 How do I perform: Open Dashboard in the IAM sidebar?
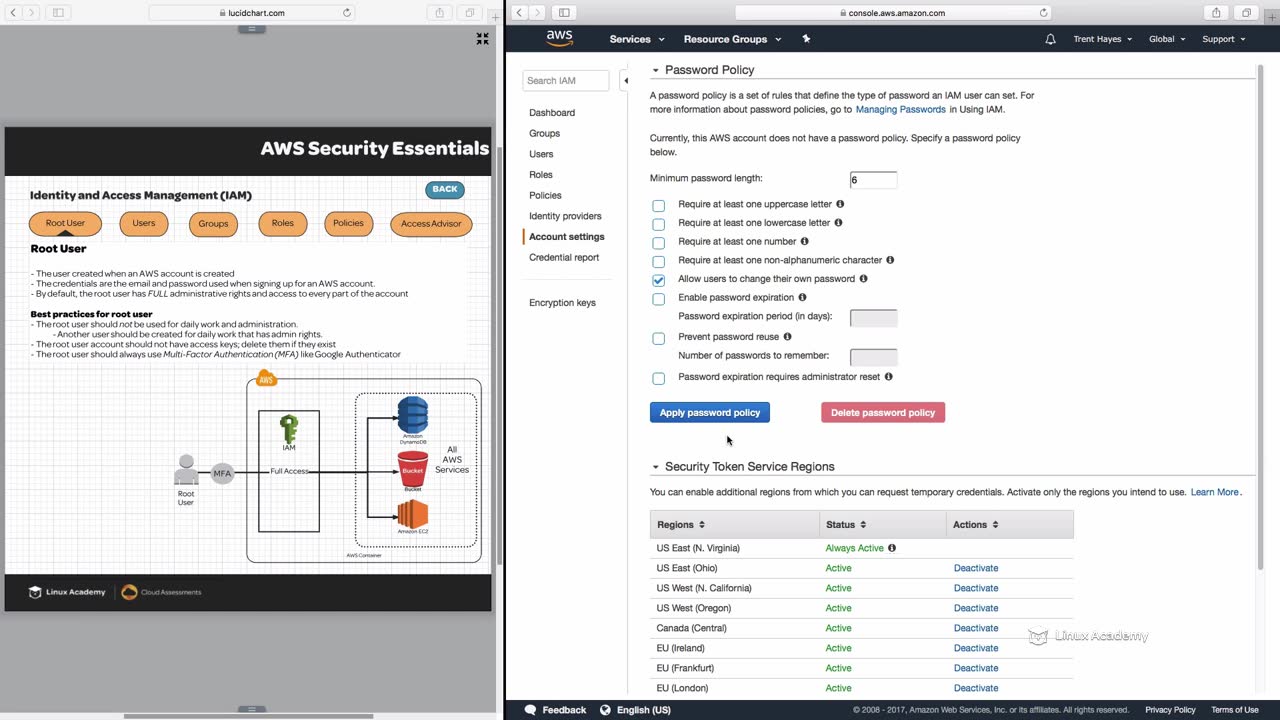[x=552, y=112]
